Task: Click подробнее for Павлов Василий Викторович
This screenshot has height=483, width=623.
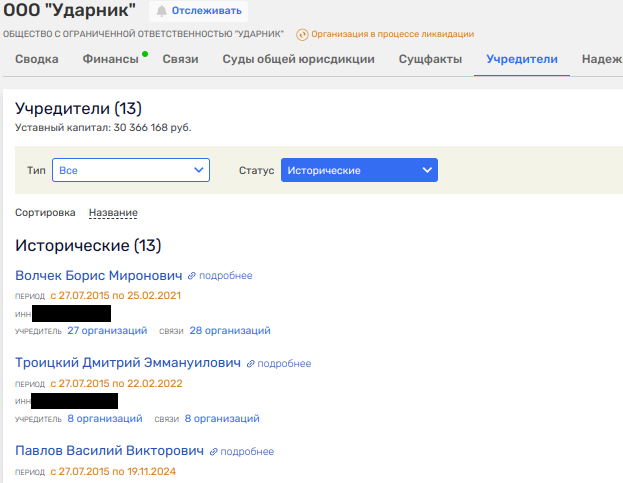Action: pyautogui.click(x=247, y=452)
